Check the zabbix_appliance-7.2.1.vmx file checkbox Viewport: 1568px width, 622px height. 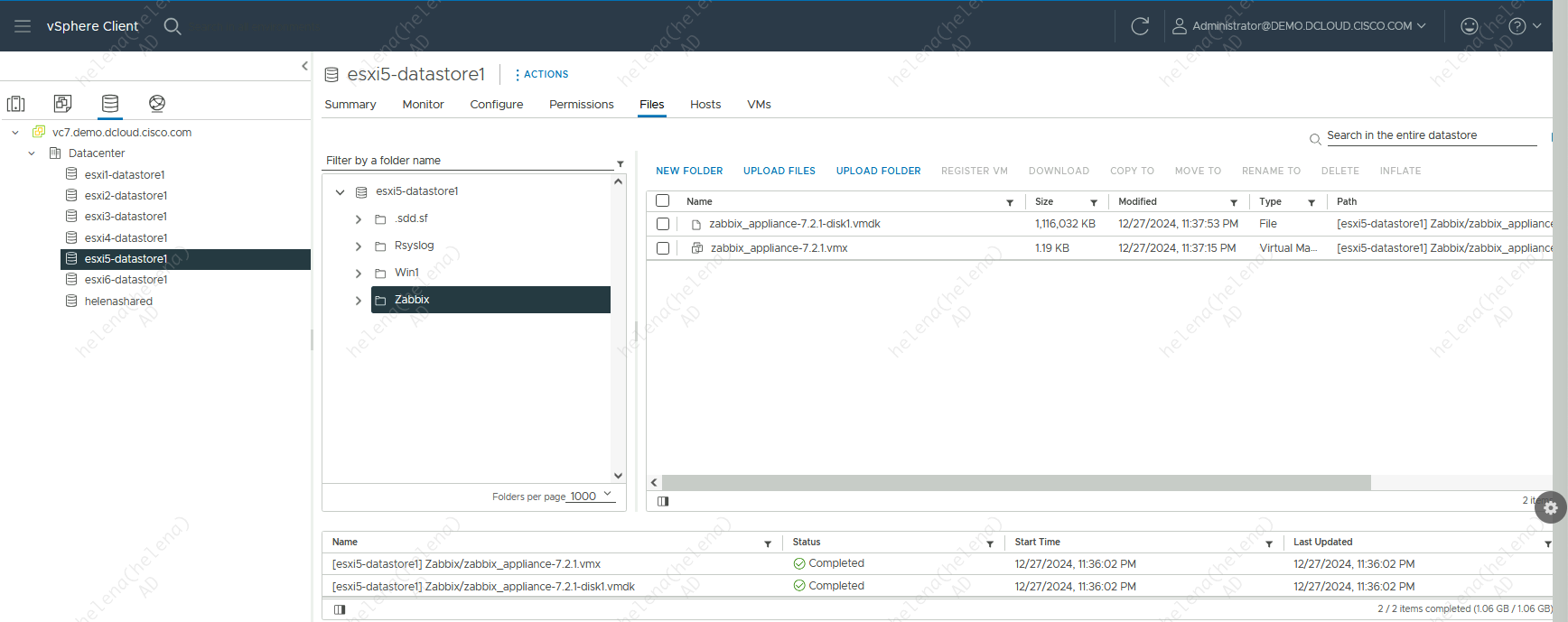pyautogui.click(x=663, y=248)
